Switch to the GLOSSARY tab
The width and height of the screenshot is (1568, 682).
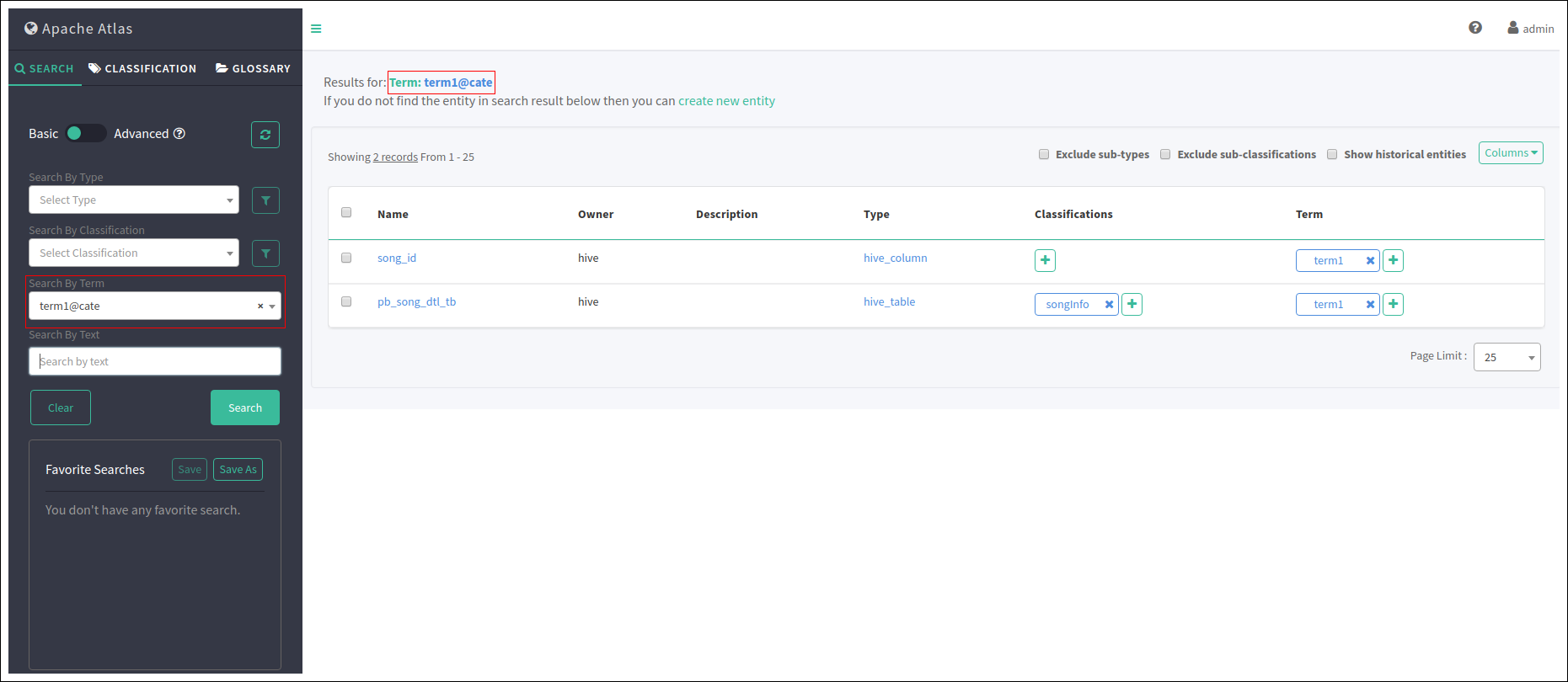tap(253, 68)
